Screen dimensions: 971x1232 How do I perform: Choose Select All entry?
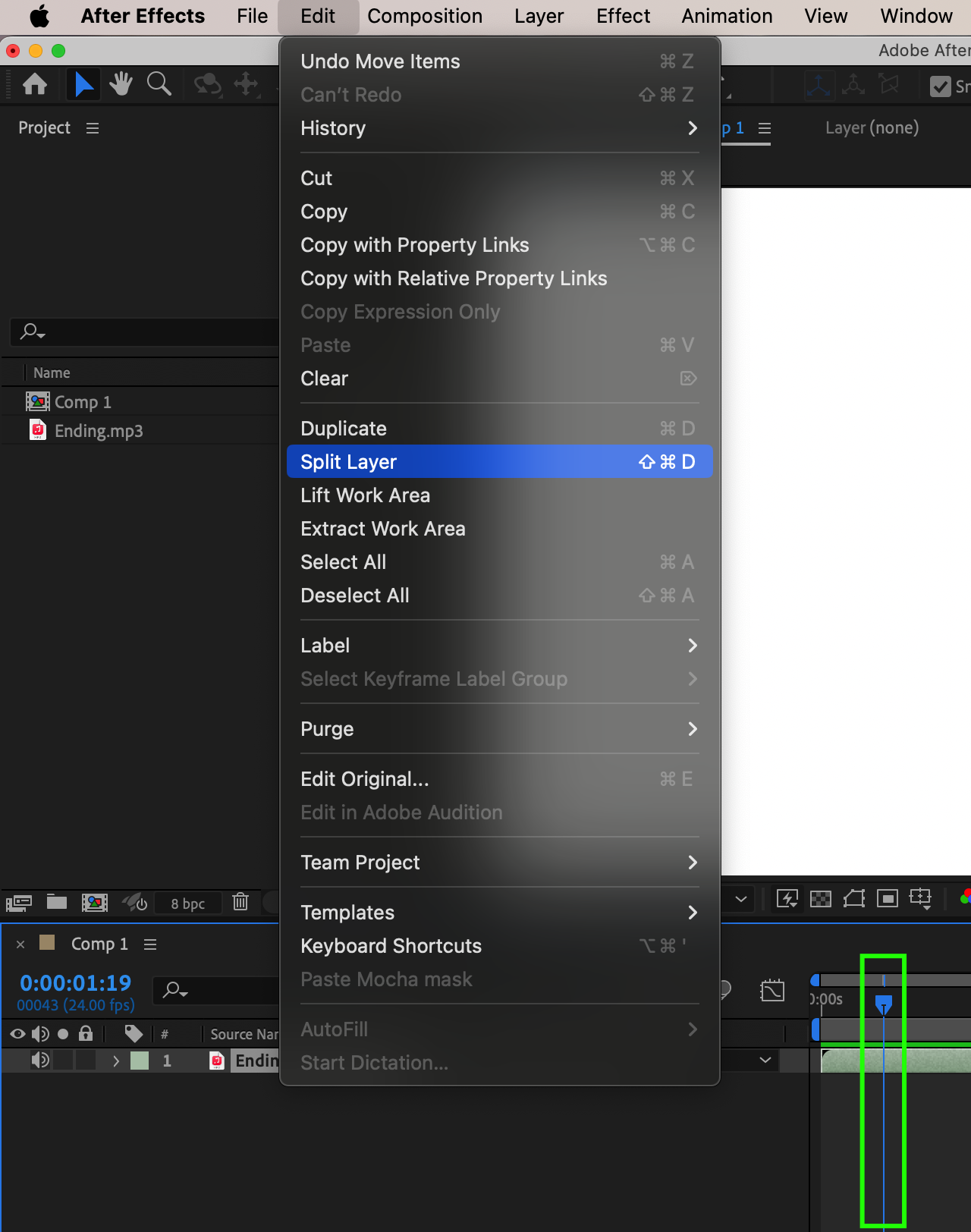click(499, 562)
